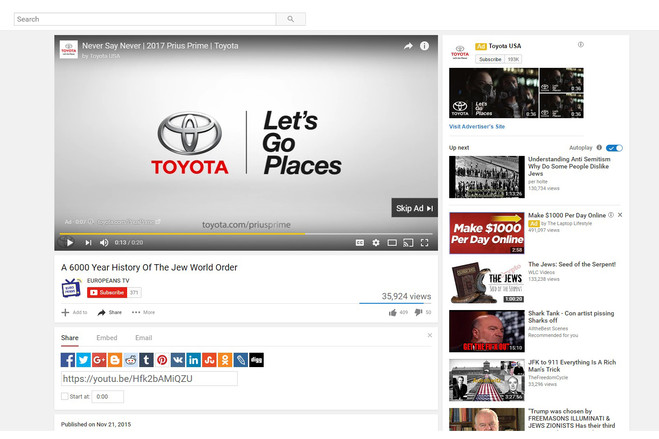The width and height of the screenshot is (659, 439).
Task: Click the thumbs down dislike icon
Action: point(418,312)
